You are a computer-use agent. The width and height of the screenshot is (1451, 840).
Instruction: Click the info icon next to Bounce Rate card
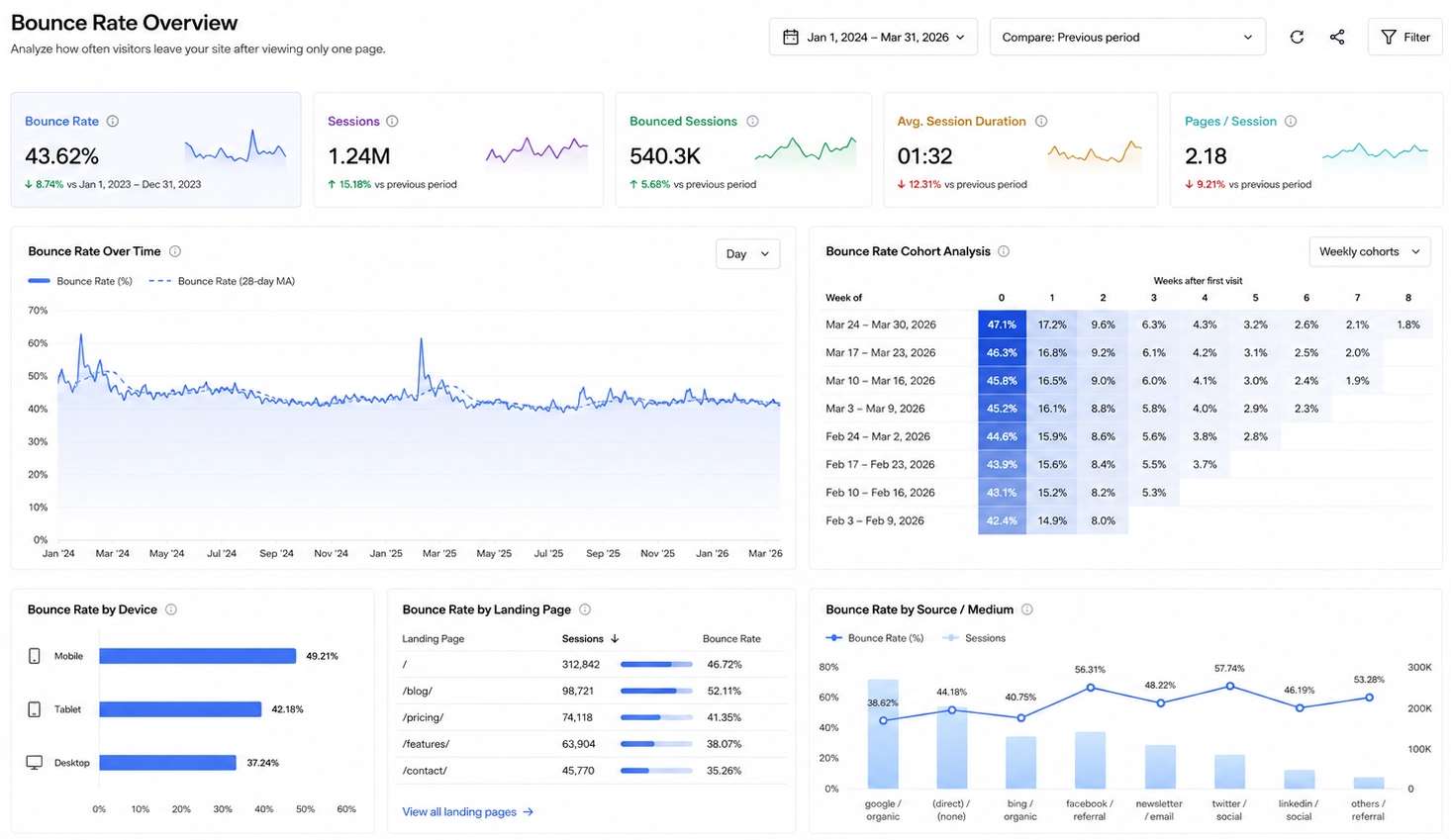coord(113,121)
